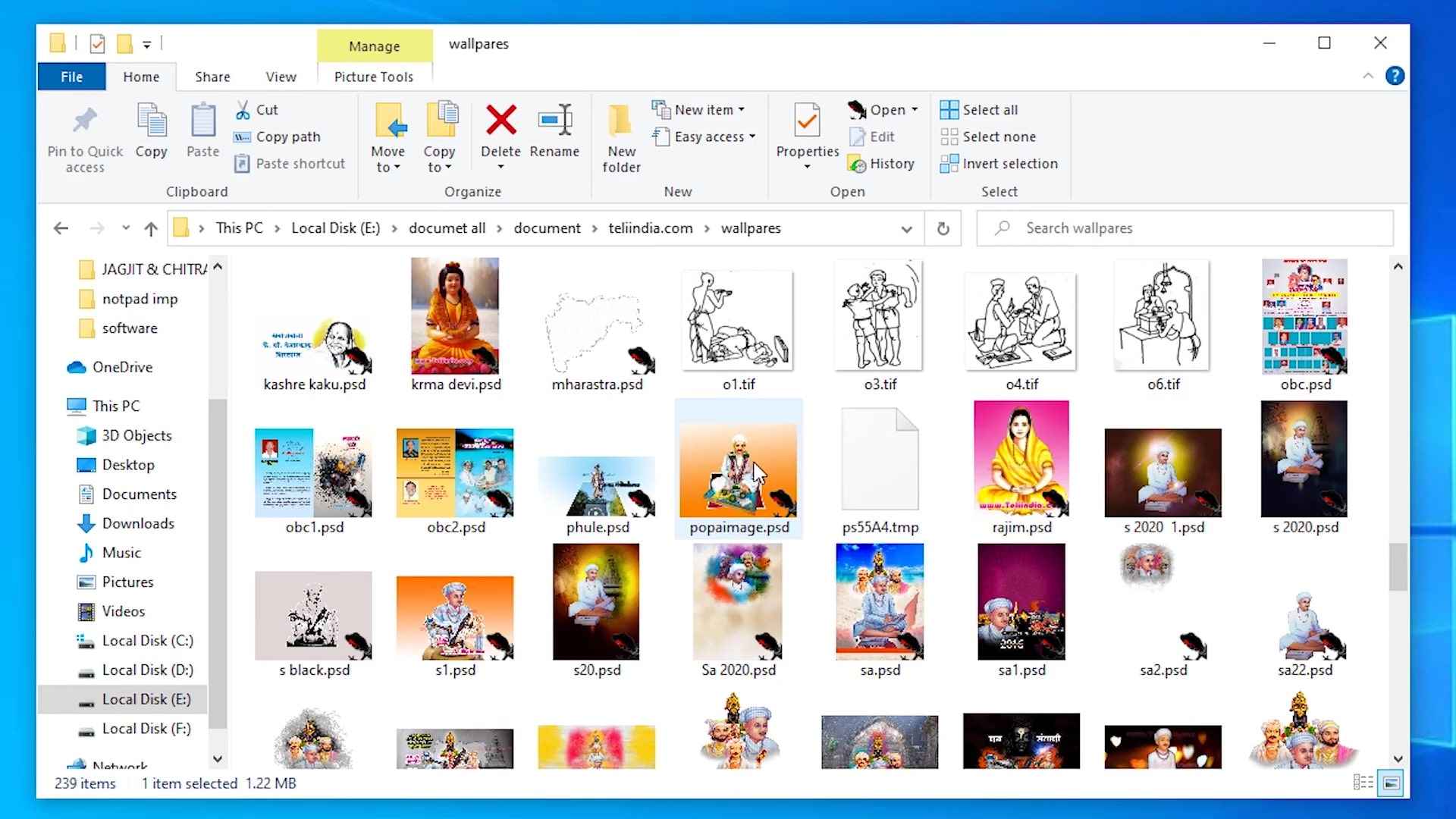Switch to details view layout icon
This screenshot has width=1456, height=819.
coord(1363,783)
